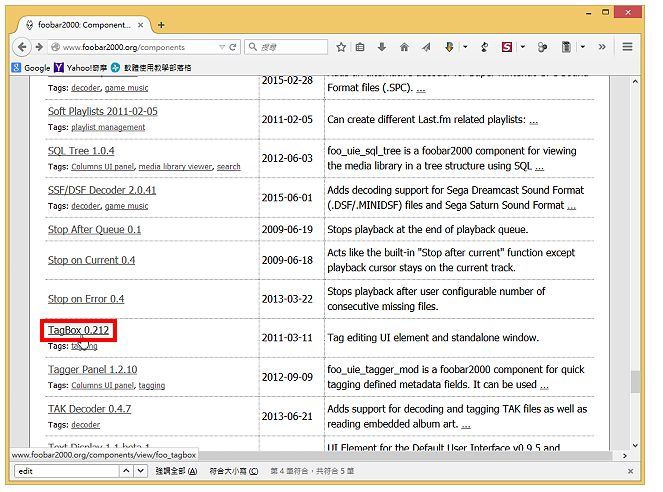
Task: Expand the TAK Decoder description ellipsis
Action: pos(466,425)
